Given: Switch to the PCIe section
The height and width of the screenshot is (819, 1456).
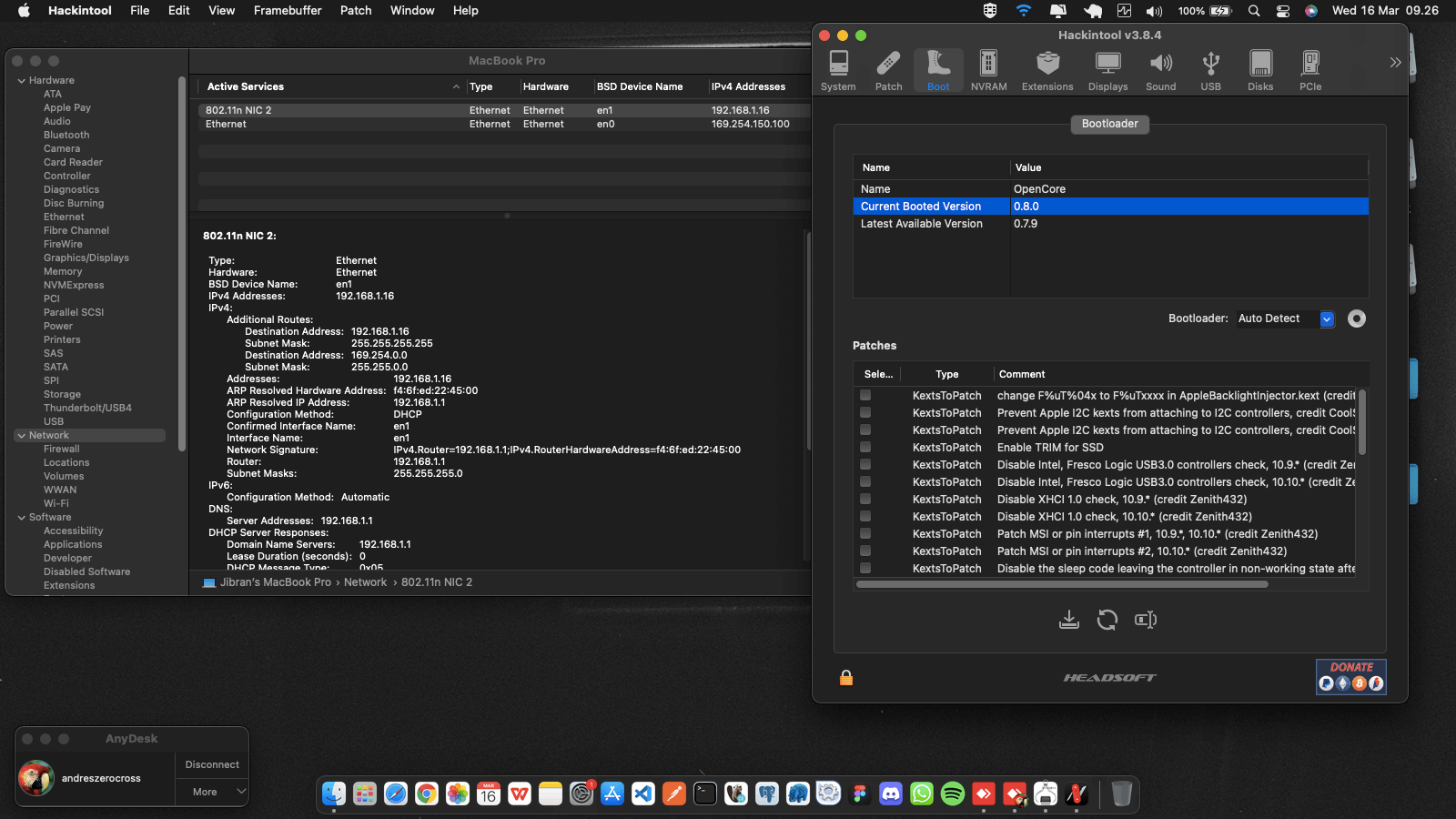Looking at the screenshot, I should click(x=1310, y=68).
